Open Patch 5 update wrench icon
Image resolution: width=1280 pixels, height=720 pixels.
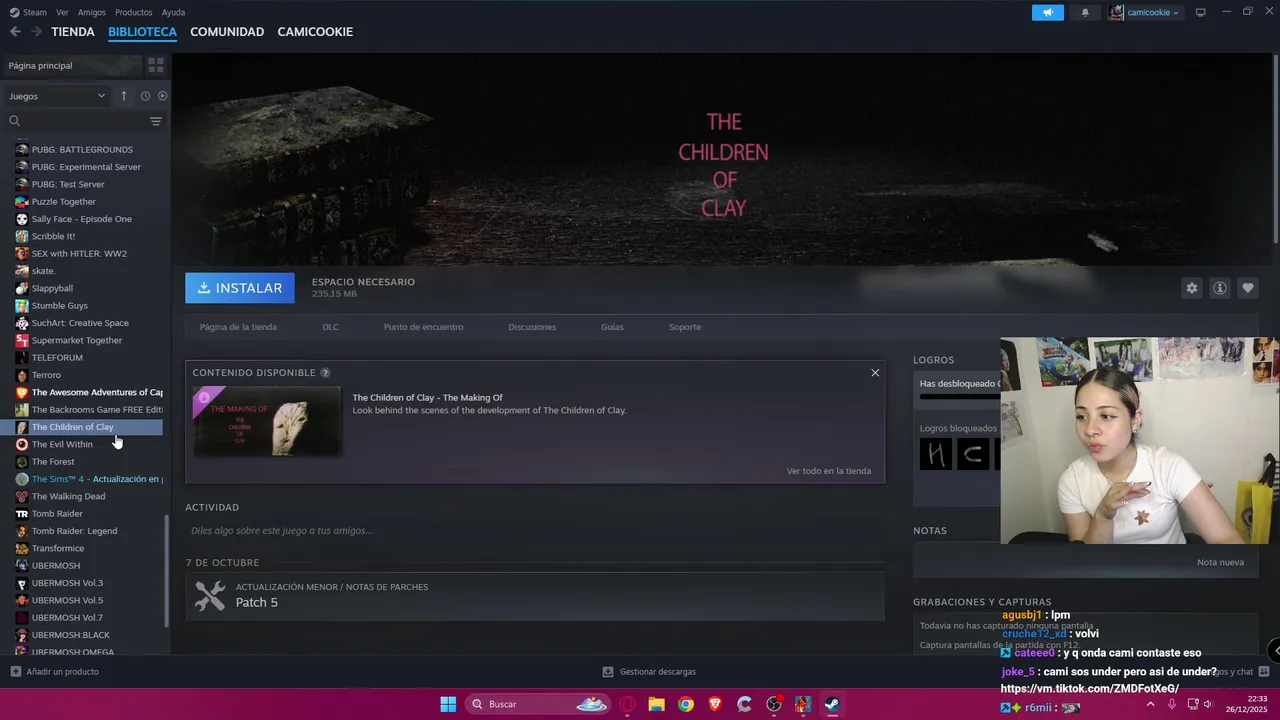coord(210,596)
